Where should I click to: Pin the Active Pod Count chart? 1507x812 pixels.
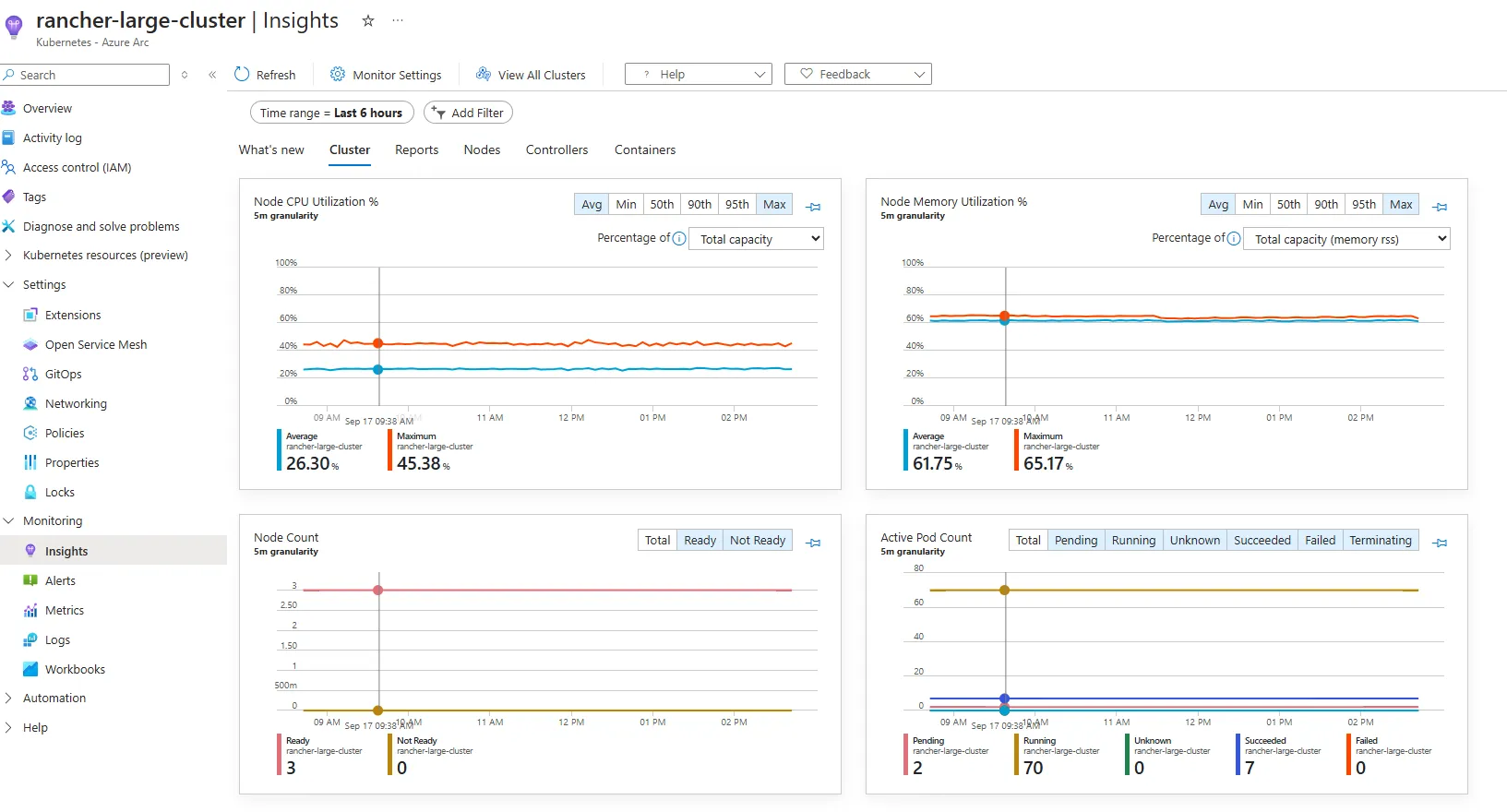click(1440, 543)
